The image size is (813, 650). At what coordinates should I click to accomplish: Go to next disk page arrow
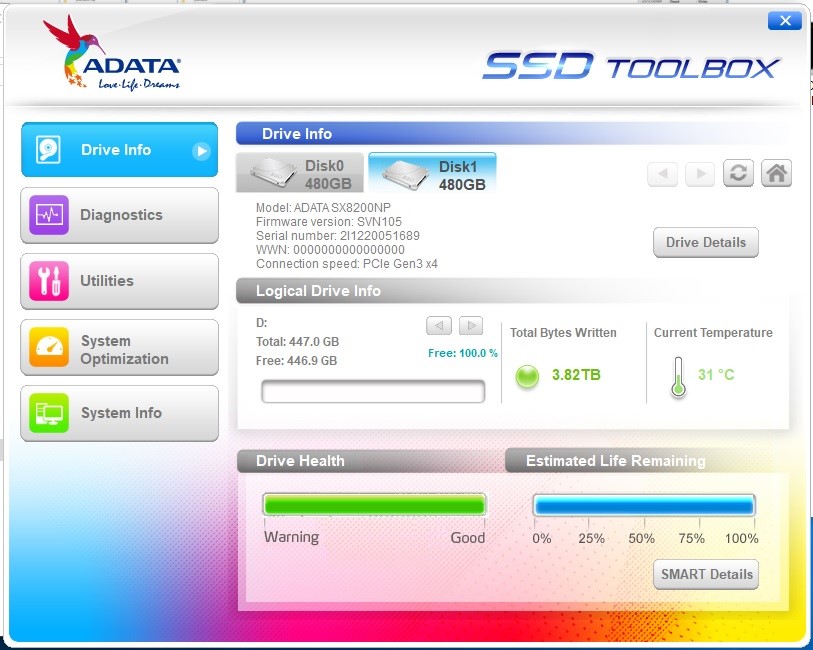[x=700, y=174]
